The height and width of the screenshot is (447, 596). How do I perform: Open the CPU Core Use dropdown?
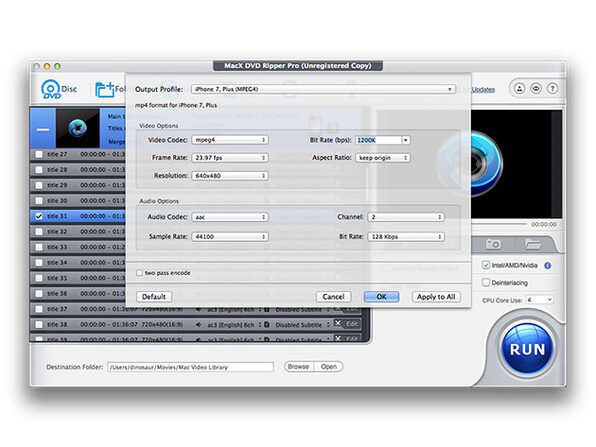coord(540,300)
